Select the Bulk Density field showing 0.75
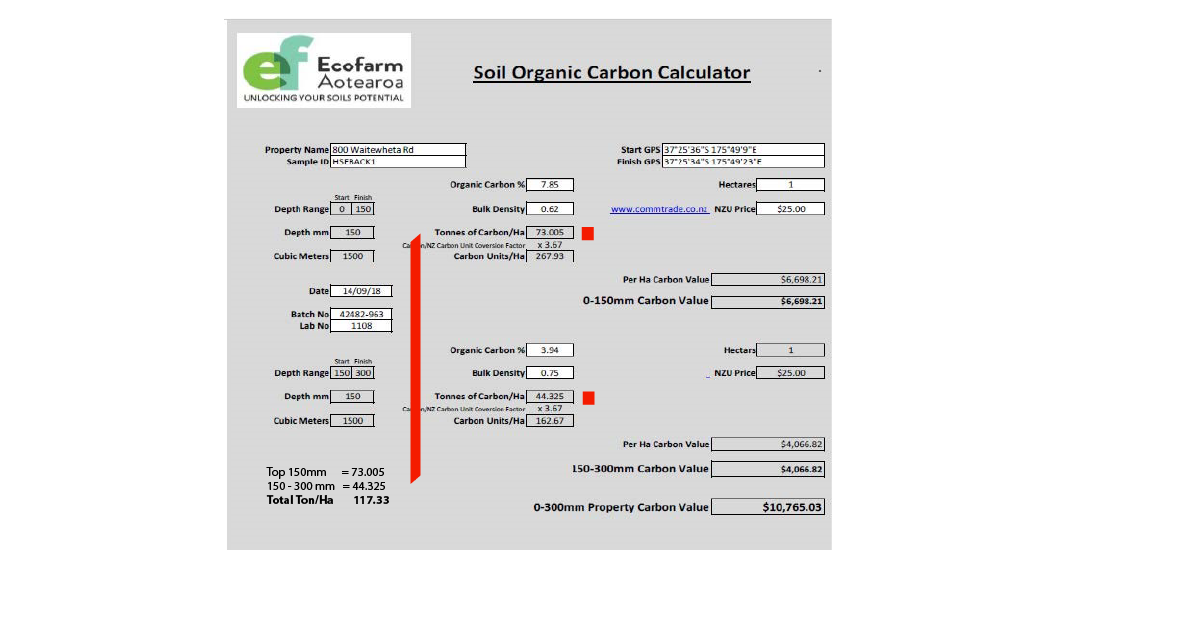Screen dimensions: 1200x628 549,373
